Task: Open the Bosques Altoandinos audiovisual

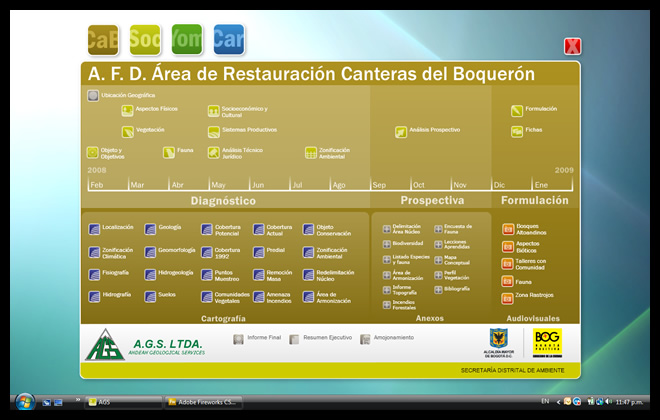Action: coord(508,229)
